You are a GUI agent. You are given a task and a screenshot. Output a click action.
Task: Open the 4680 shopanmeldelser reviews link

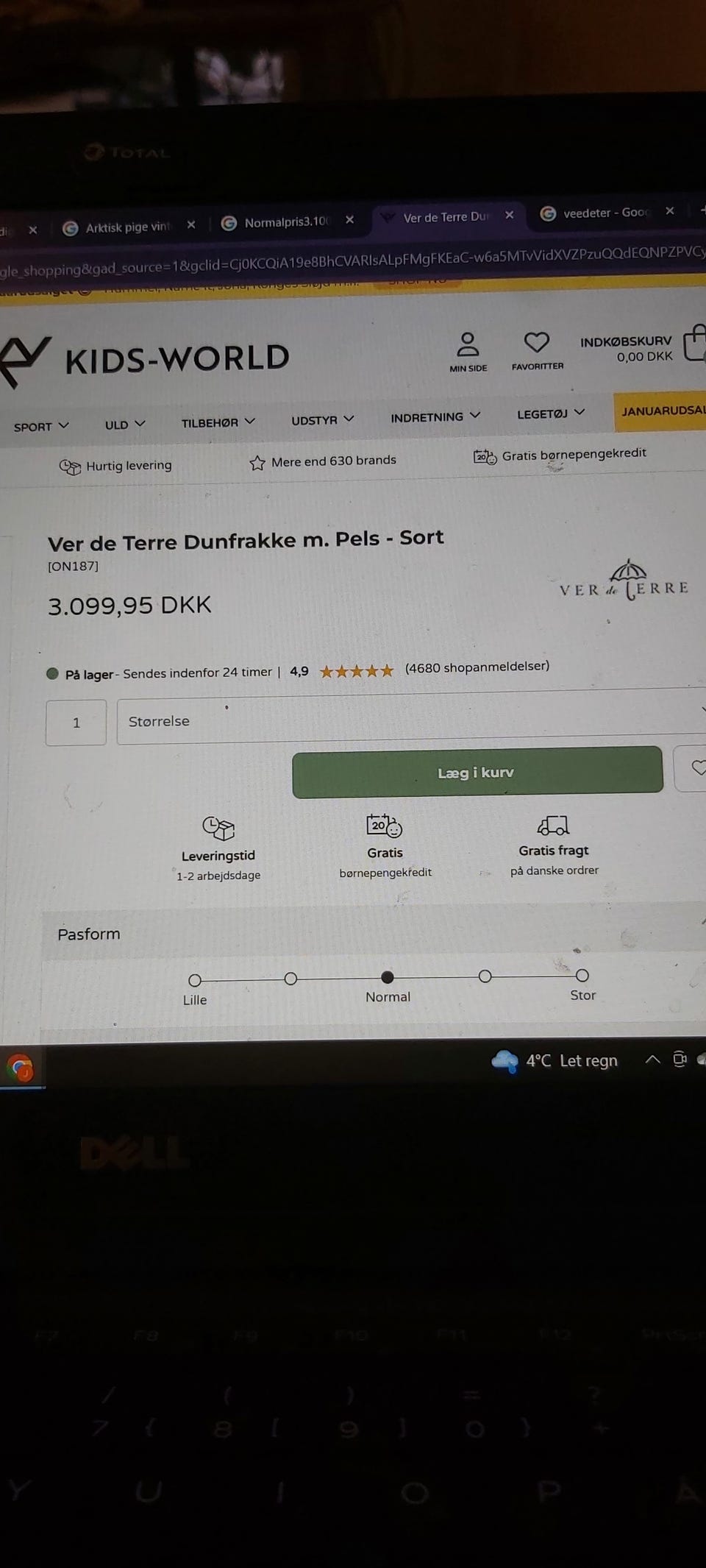[x=477, y=667]
